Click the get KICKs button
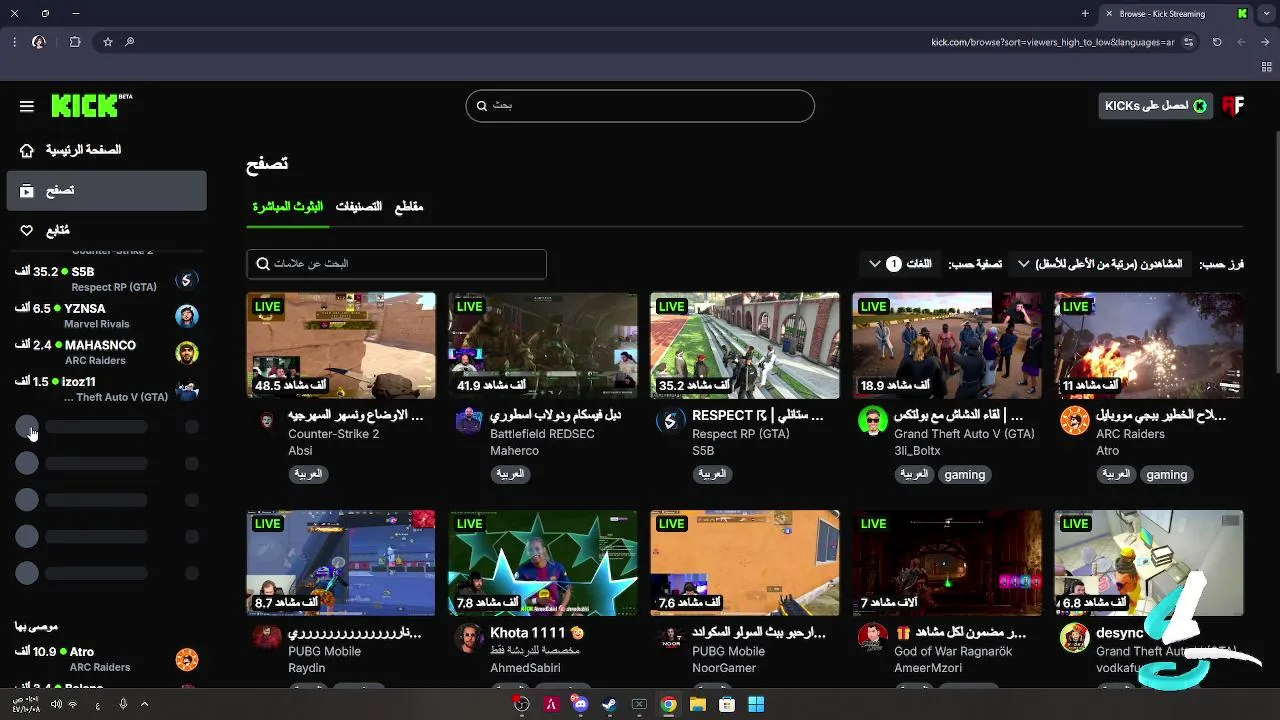The width and height of the screenshot is (1280, 720). (1156, 106)
